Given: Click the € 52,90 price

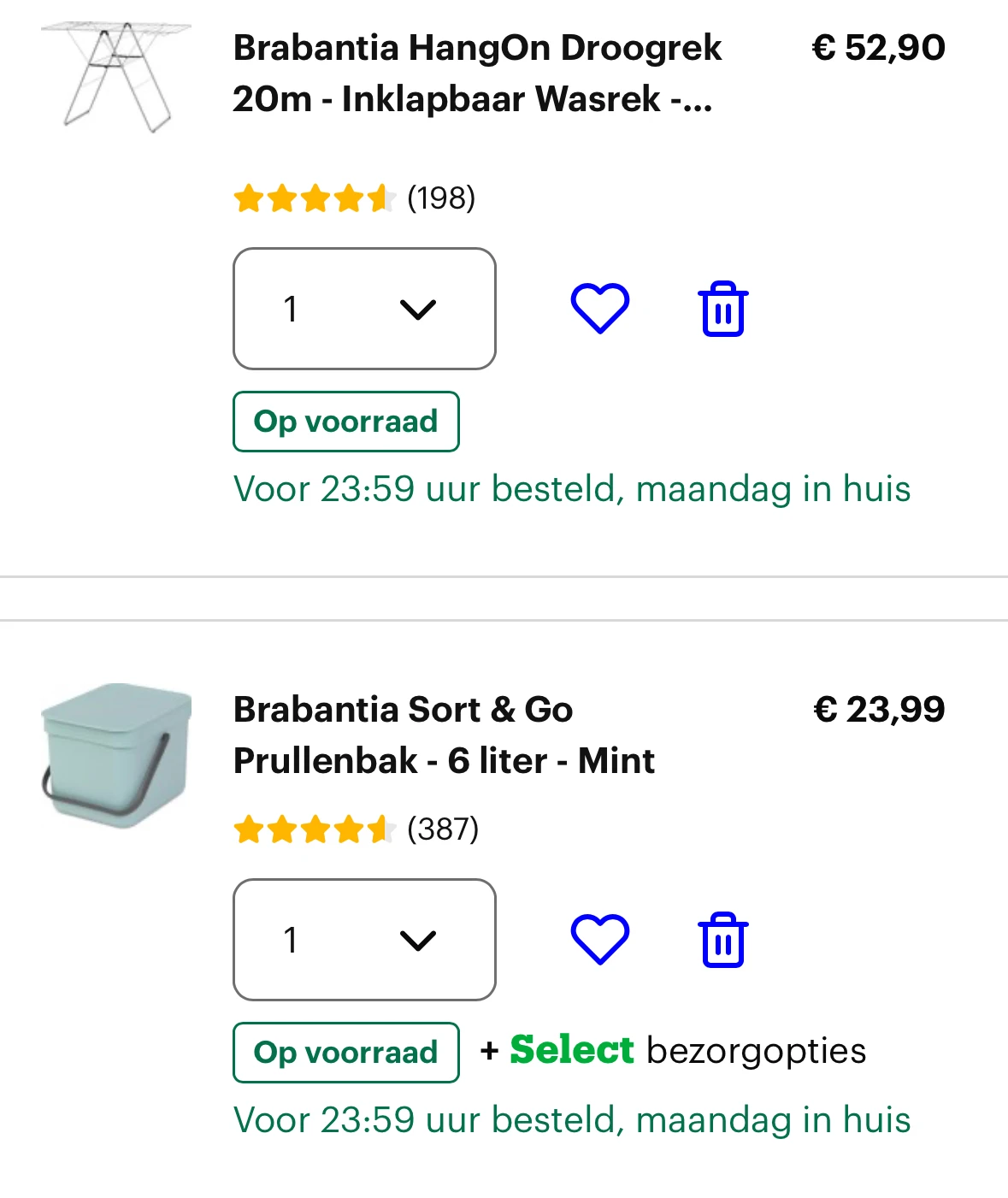Looking at the screenshot, I should 878,48.
